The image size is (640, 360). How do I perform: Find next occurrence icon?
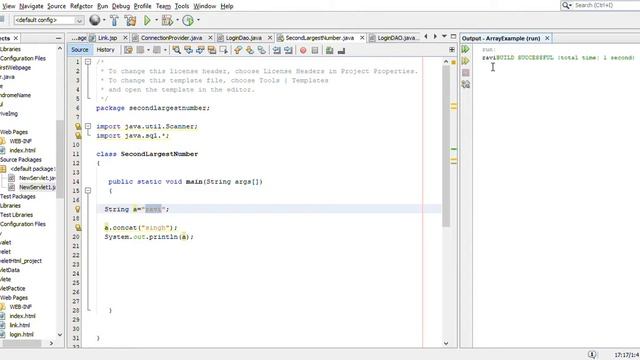[x=200, y=50]
